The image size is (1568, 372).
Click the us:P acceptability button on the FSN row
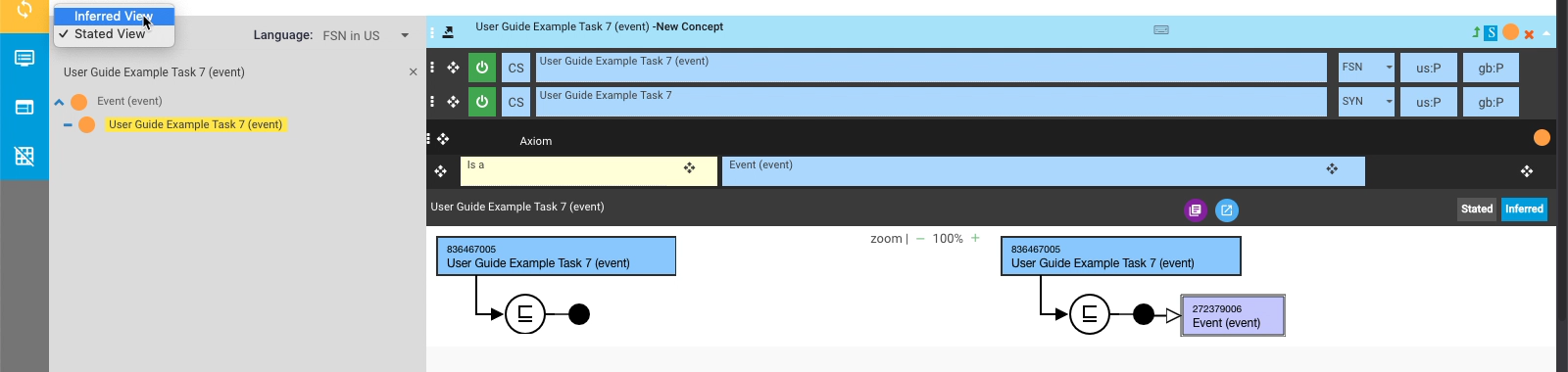coord(1428,68)
